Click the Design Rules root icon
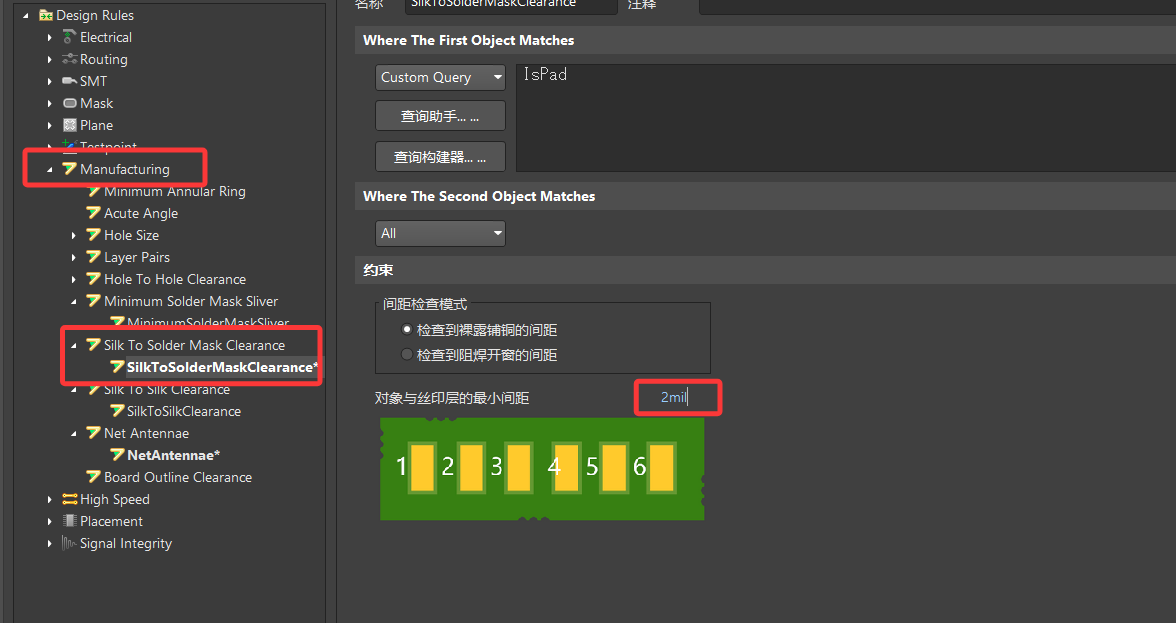The width and height of the screenshot is (1176, 623). (x=46, y=15)
